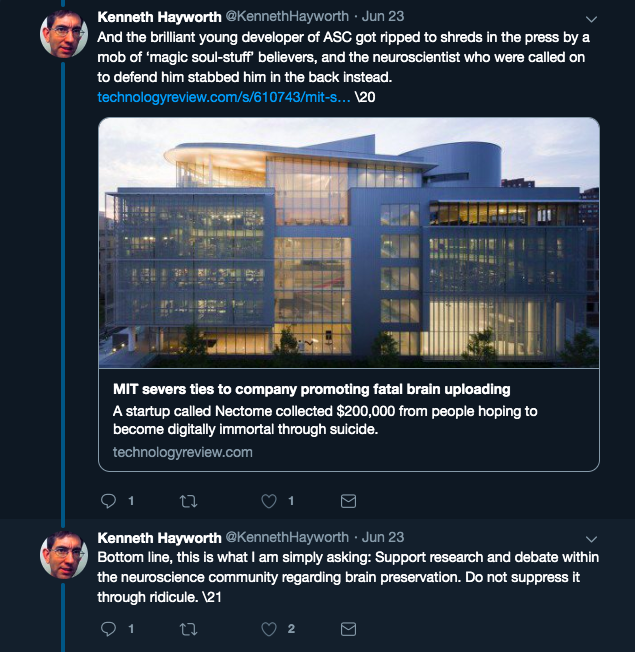Open the second tweet's chevron options menu

pos(591,539)
